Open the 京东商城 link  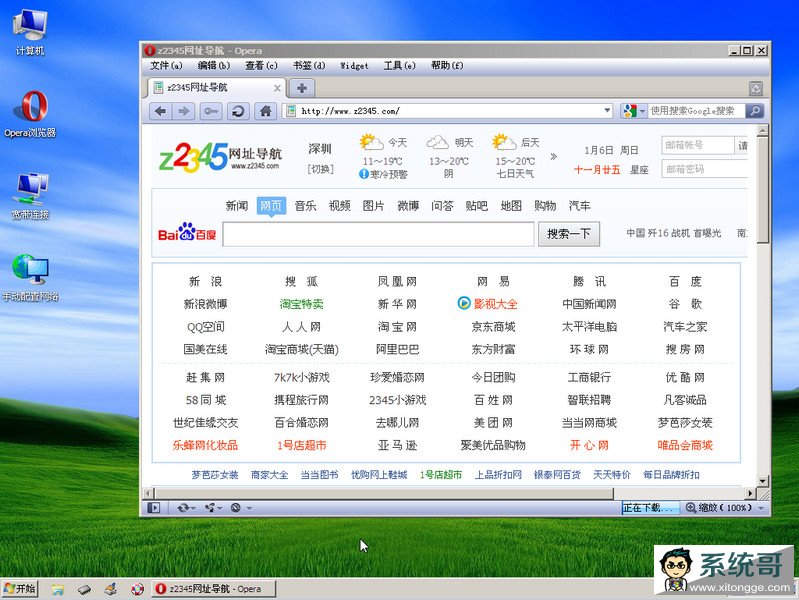(x=493, y=326)
